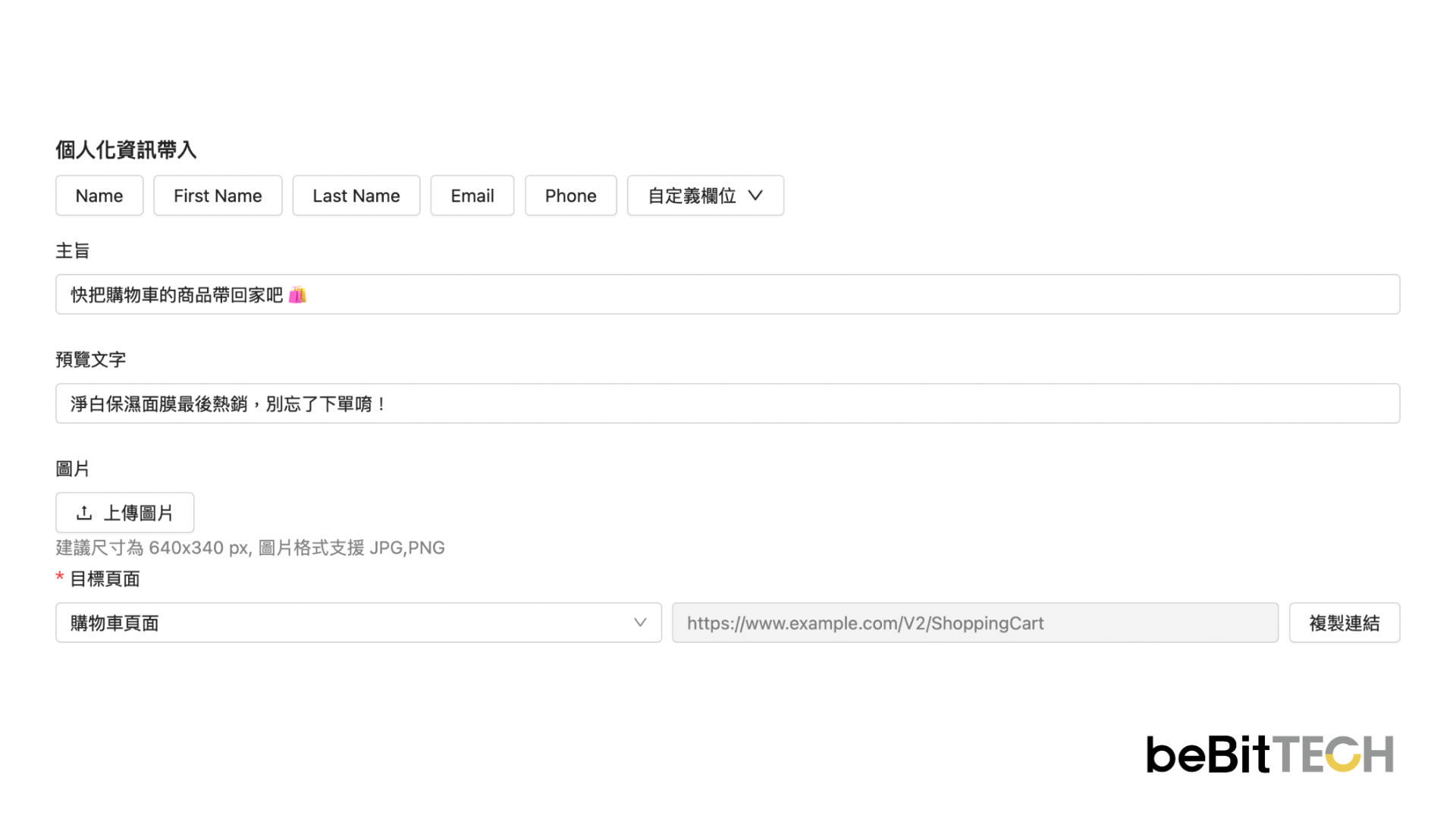Click the 上傳圖片 button

pyautogui.click(x=124, y=513)
